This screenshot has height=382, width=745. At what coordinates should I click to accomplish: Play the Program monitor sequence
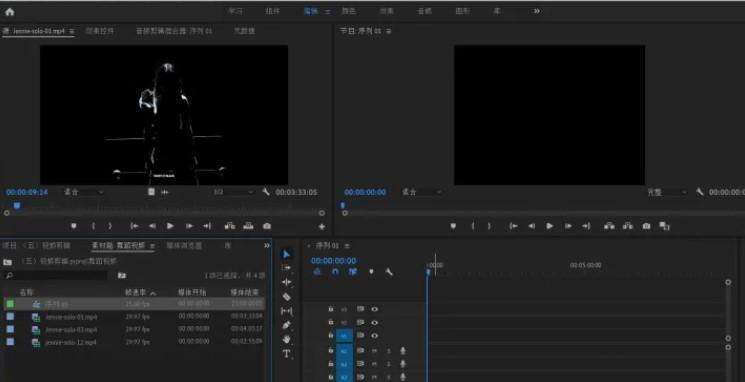click(x=550, y=226)
